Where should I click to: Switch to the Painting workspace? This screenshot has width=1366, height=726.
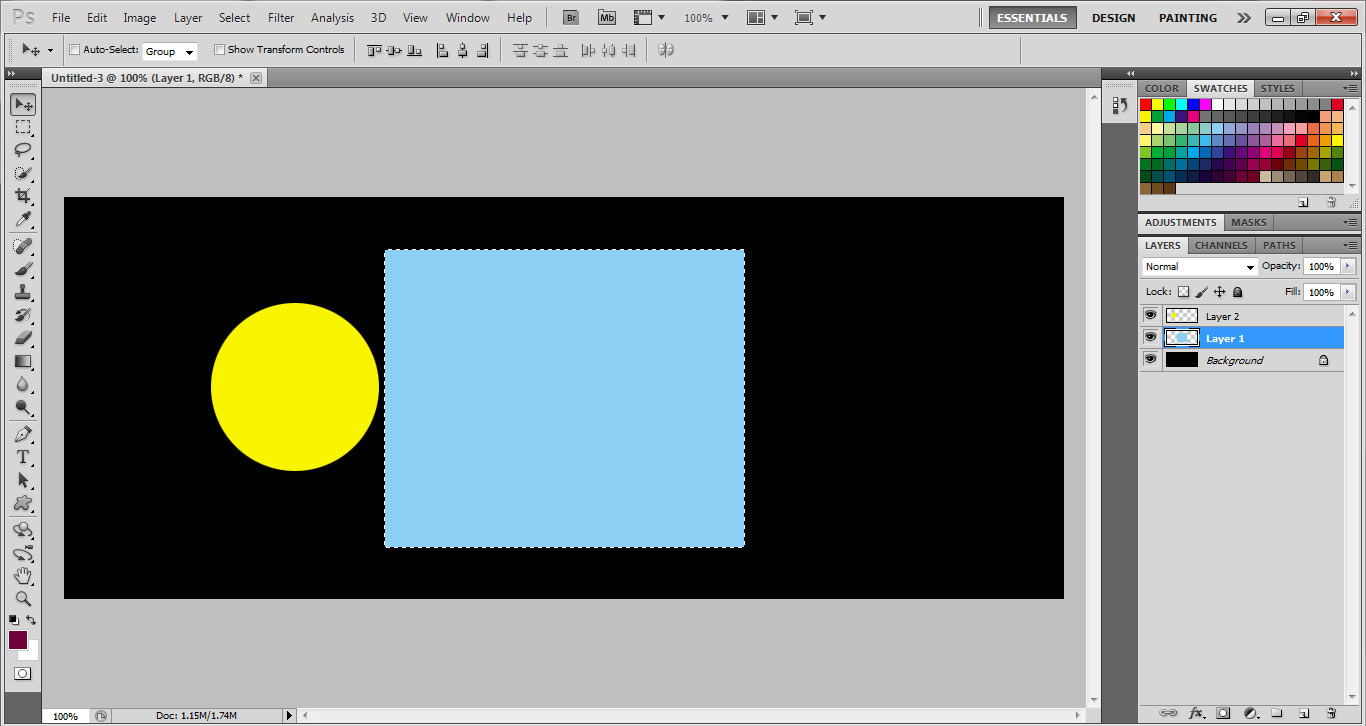tap(1188, 18)
